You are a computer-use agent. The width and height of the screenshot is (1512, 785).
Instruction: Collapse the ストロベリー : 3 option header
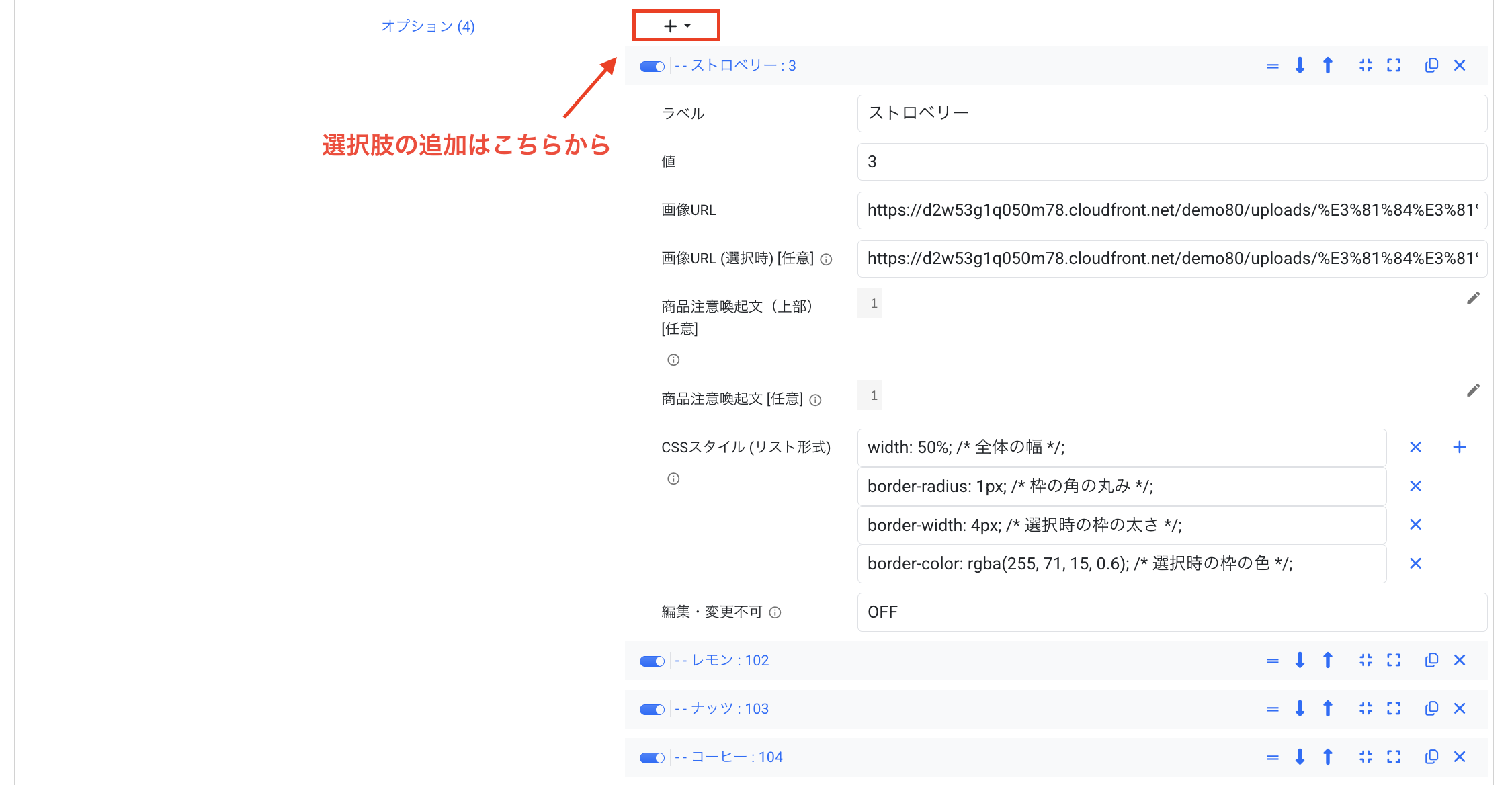point(735,65)
